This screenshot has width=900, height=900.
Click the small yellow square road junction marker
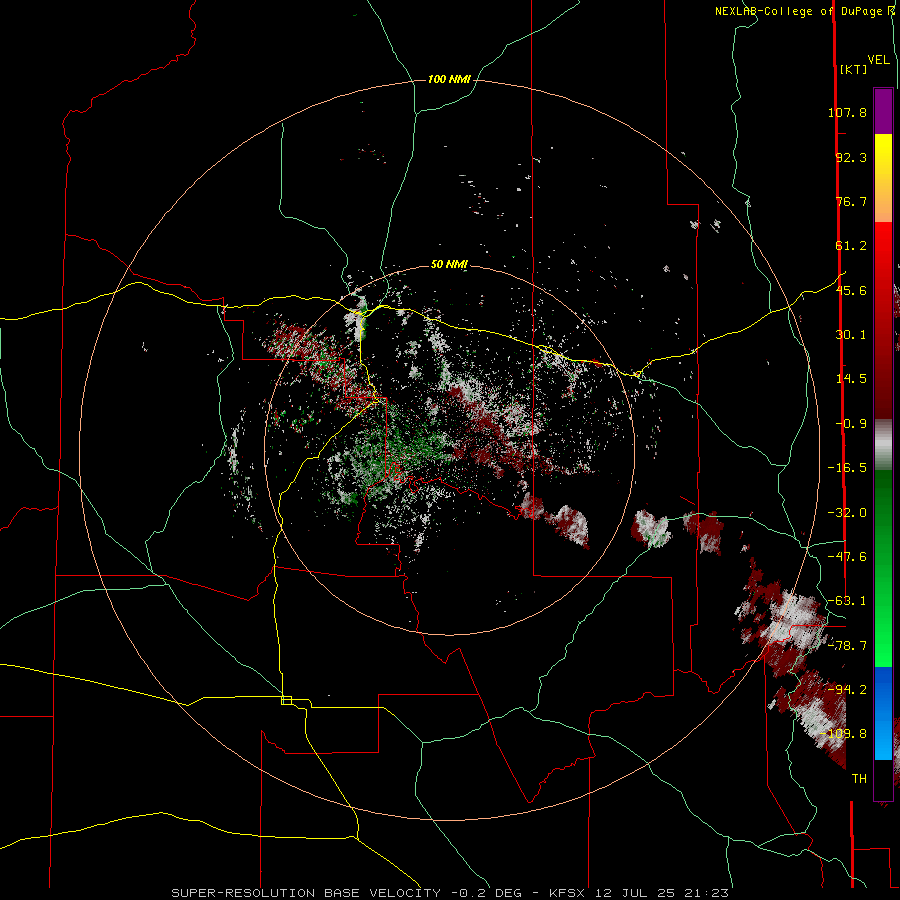(x=286, y=700)
